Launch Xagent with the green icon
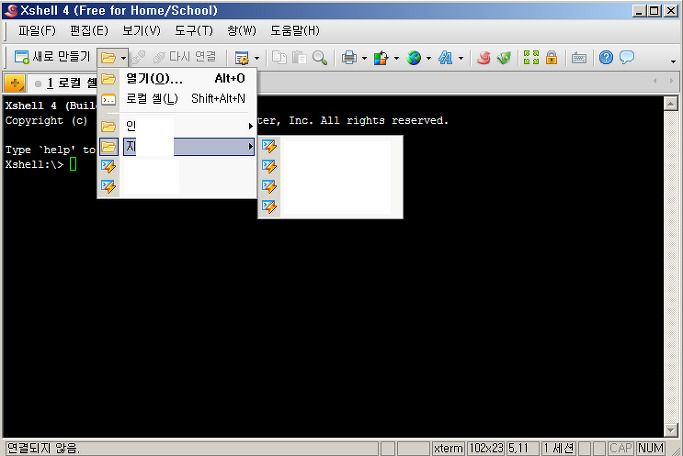683x456 pixels. point(504,57)
